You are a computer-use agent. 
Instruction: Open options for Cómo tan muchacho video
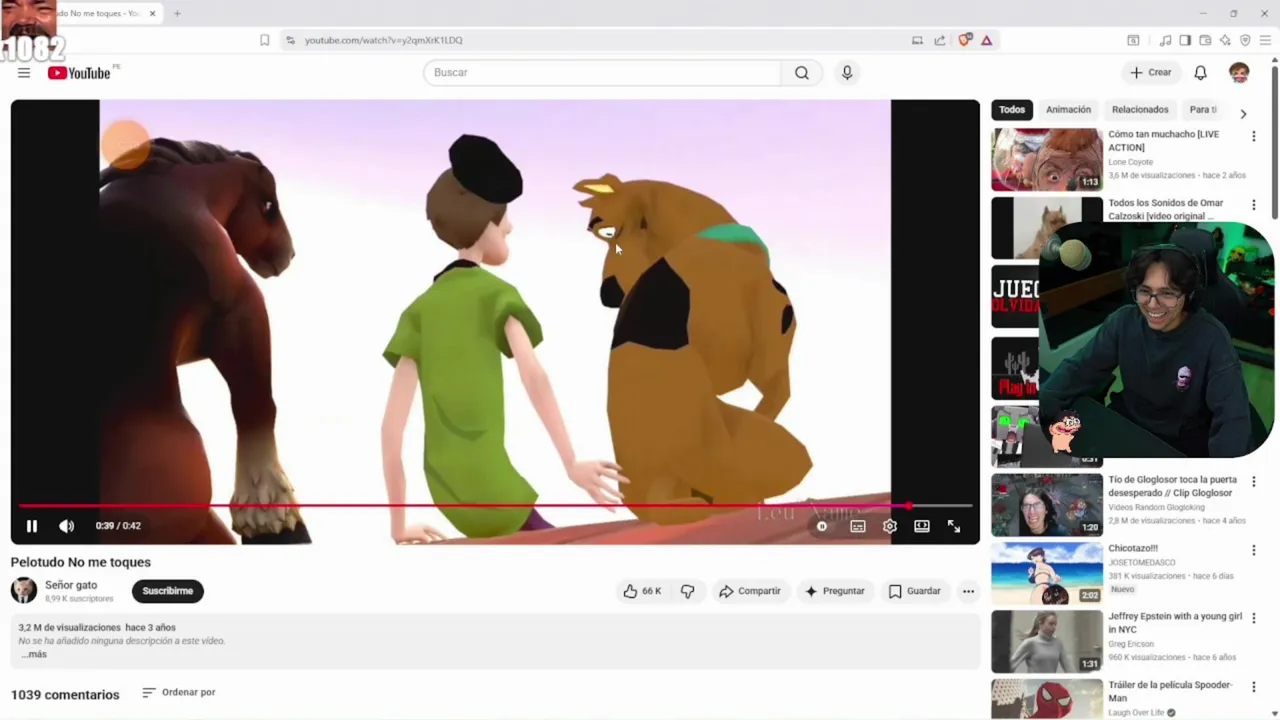[1253, 136]
